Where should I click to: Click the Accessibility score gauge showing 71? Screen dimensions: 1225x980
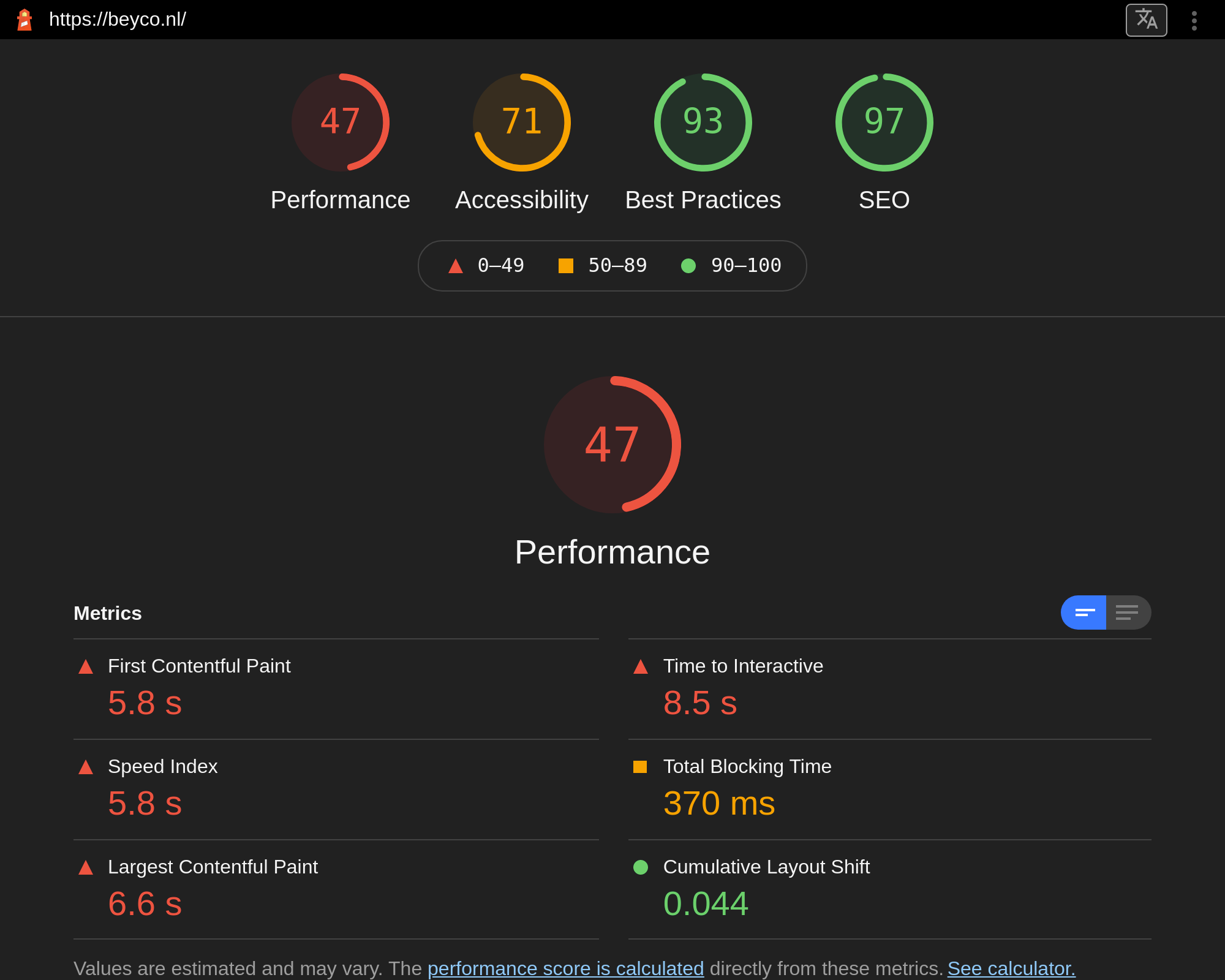click(x=522, y=123)
